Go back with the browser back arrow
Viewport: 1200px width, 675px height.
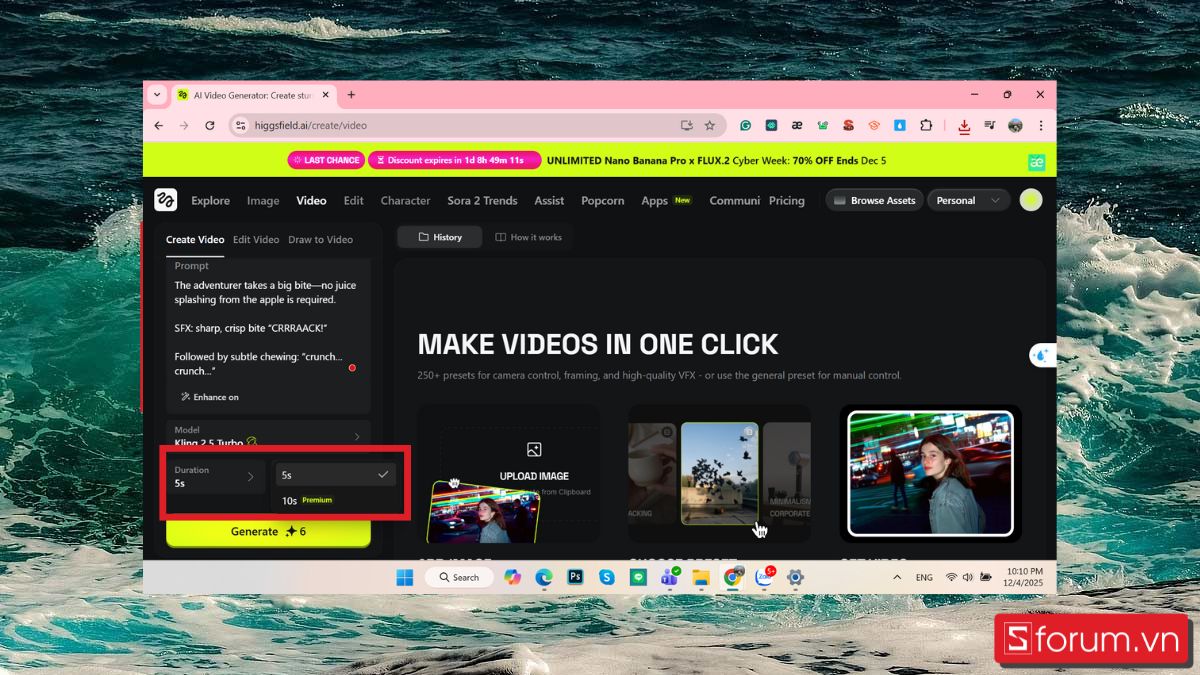click(x=158, y=125)
